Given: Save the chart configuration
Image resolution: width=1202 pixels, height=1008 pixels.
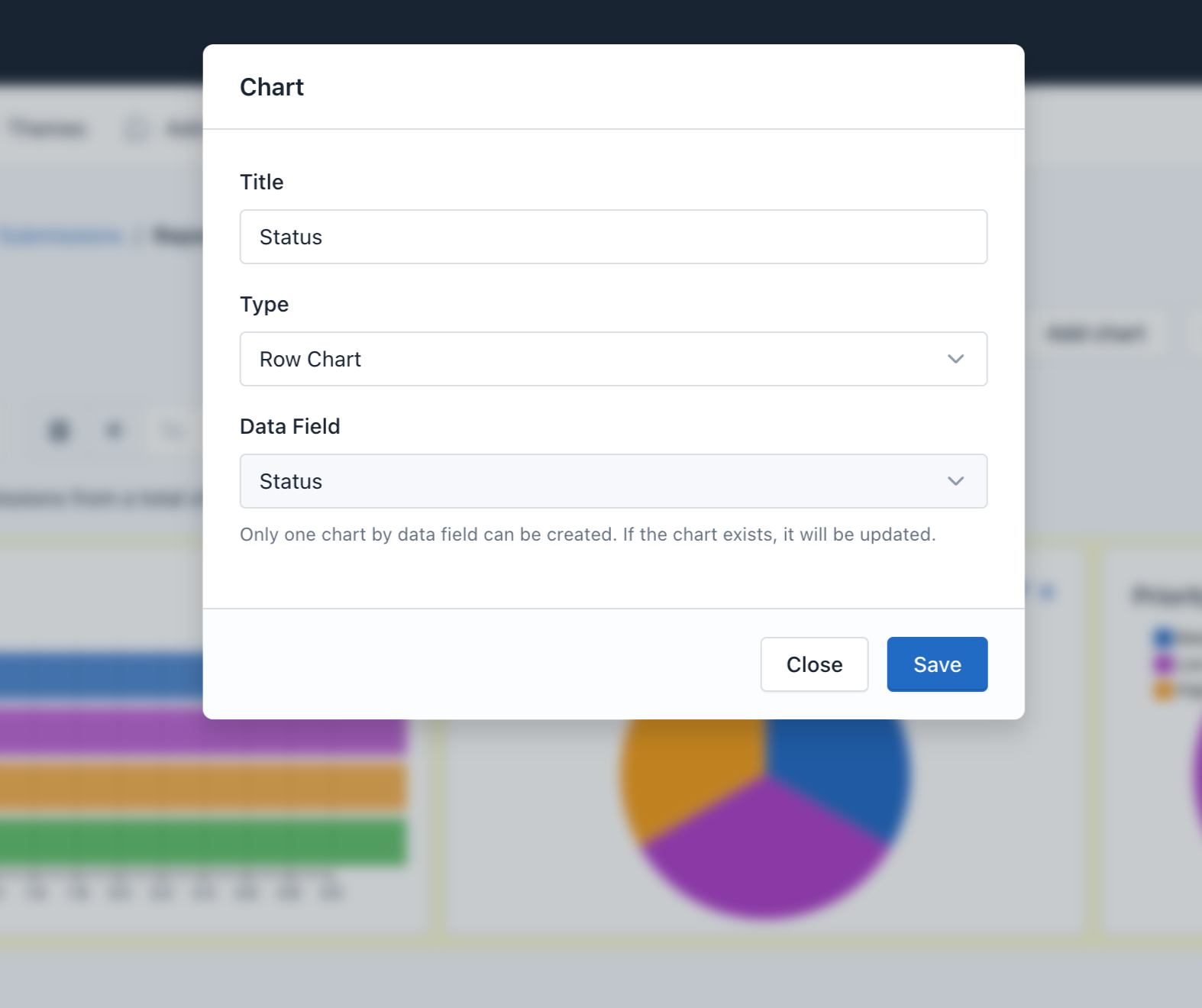Looking at the screenshot, I should 936,664.
